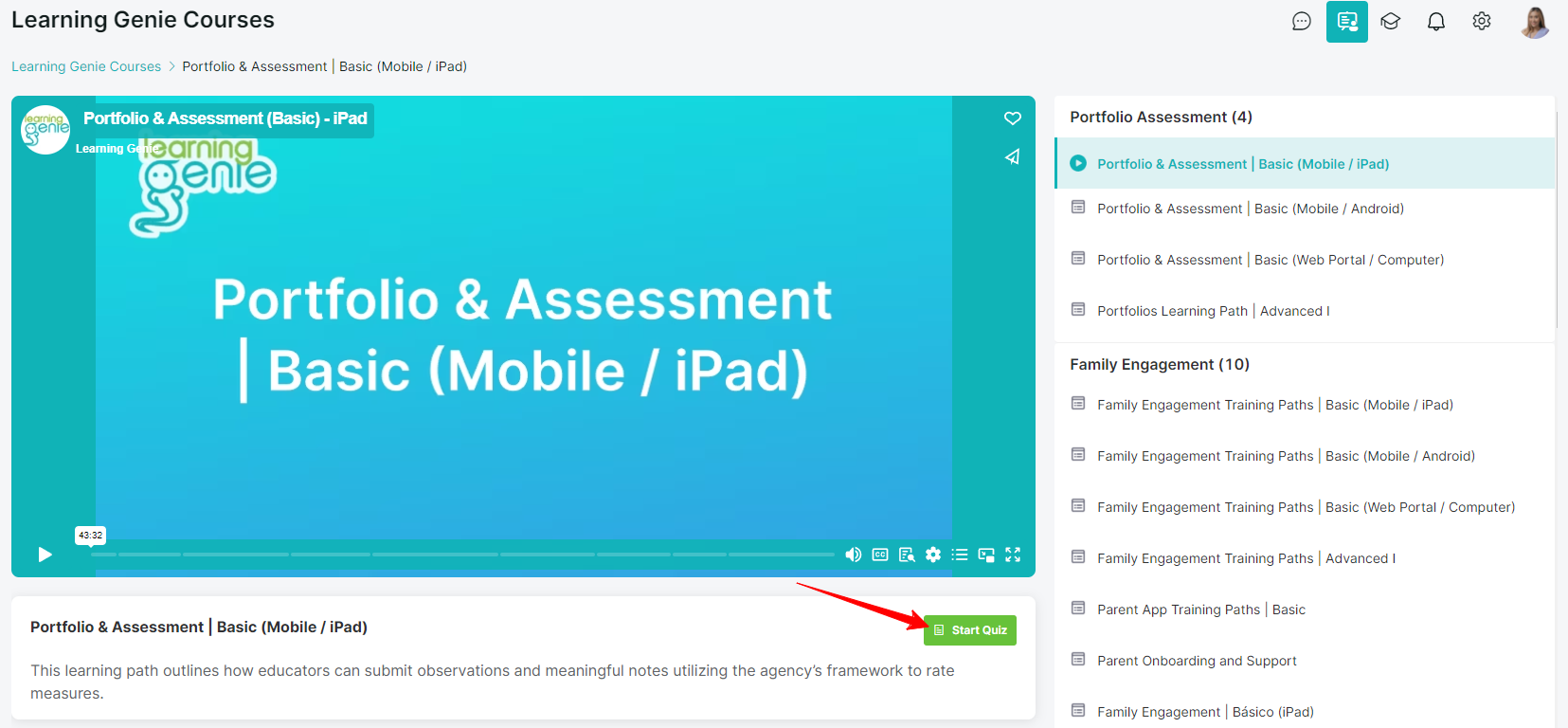Mute the video volume
1568x728 pixels.
(x=854, y=555)
